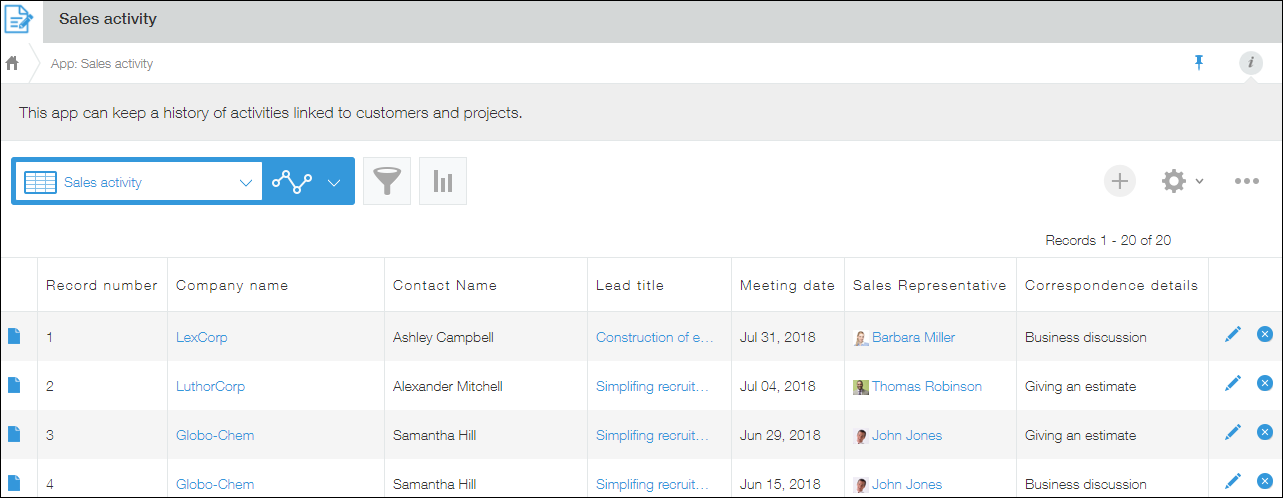Delete record 2 with the X icon
The image size is (1283, 498).
tap(1264, 383)
